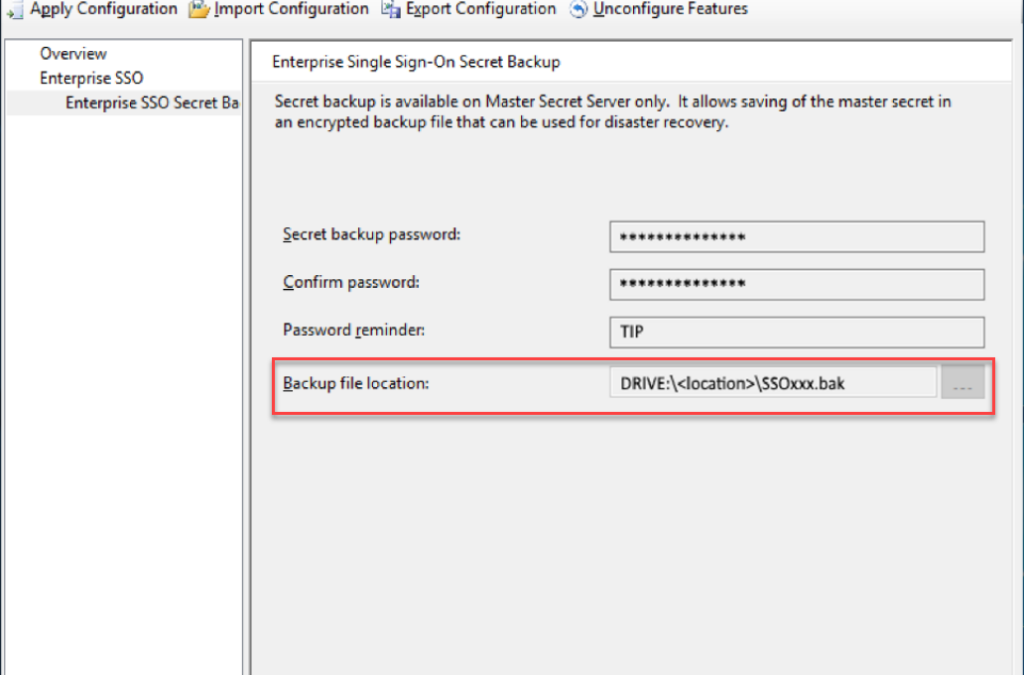Click the 'Backup file location:' label
The height and width of the screenshot is (675, 1024).
356,383
